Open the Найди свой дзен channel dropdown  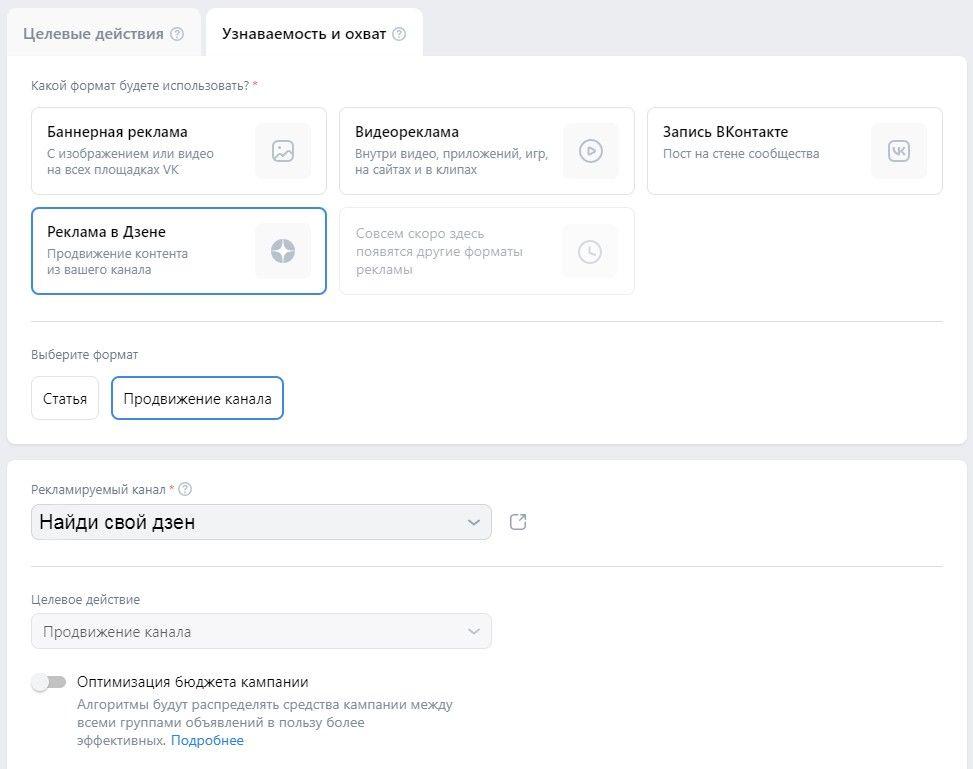pyautogui.click(x=261, y=522)
